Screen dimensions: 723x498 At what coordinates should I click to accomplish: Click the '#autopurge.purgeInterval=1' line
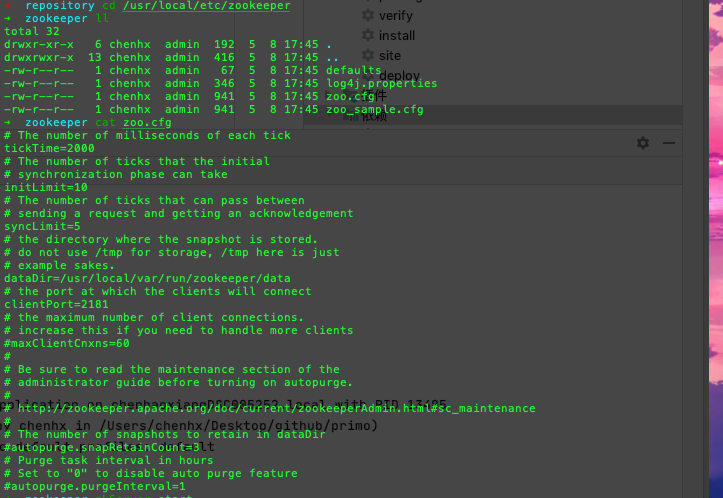coord(95,486)
